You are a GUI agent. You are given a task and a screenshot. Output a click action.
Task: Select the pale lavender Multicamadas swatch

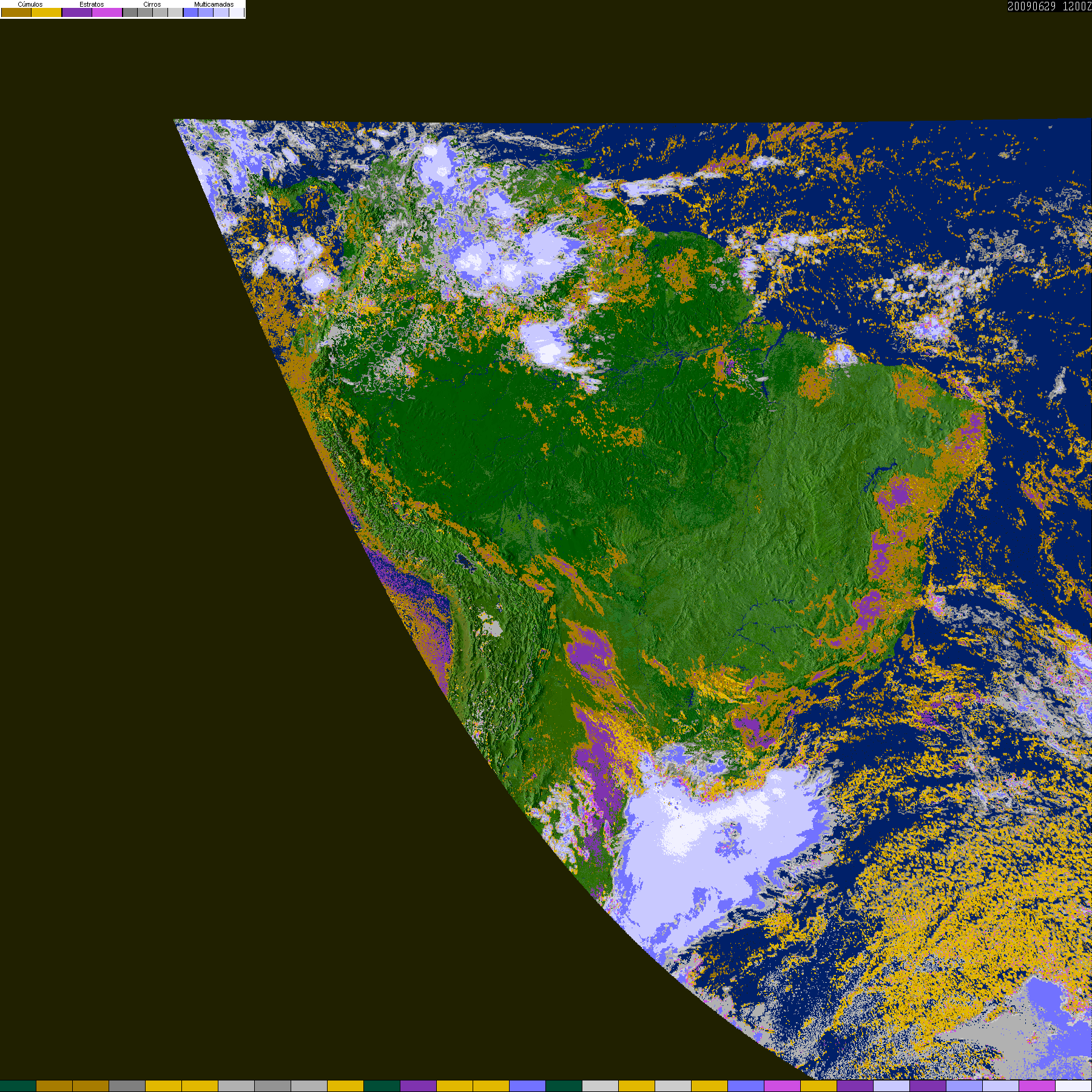pyautogui.click(x=221, y=12)
